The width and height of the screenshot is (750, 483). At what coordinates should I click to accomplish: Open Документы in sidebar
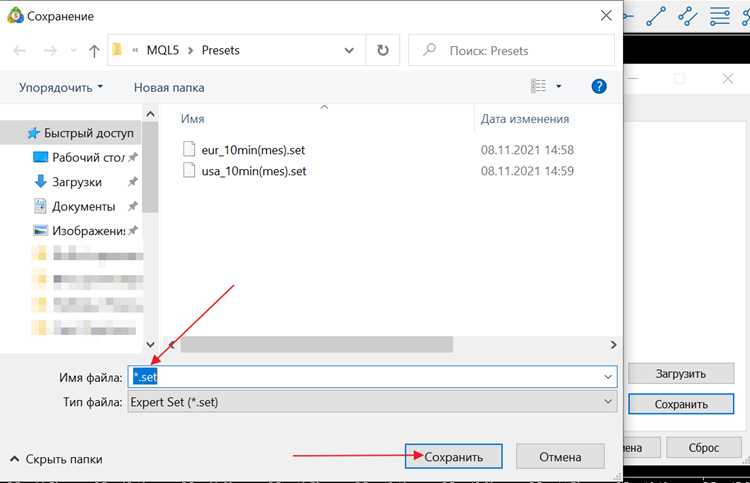pyautogui.click(x=85, y=207)
